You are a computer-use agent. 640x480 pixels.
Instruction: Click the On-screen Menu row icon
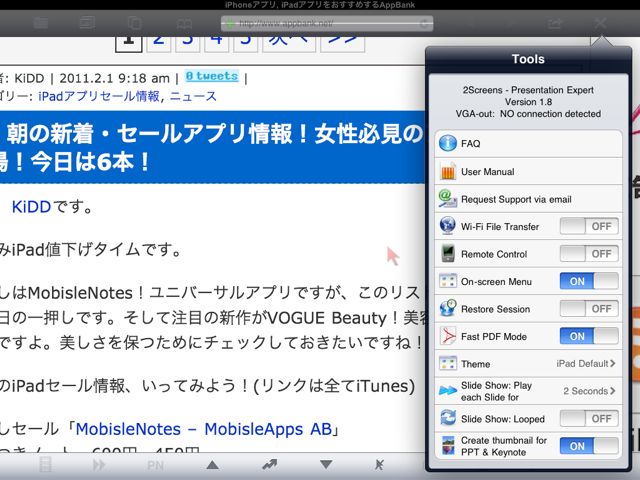(x=448, y=281)
